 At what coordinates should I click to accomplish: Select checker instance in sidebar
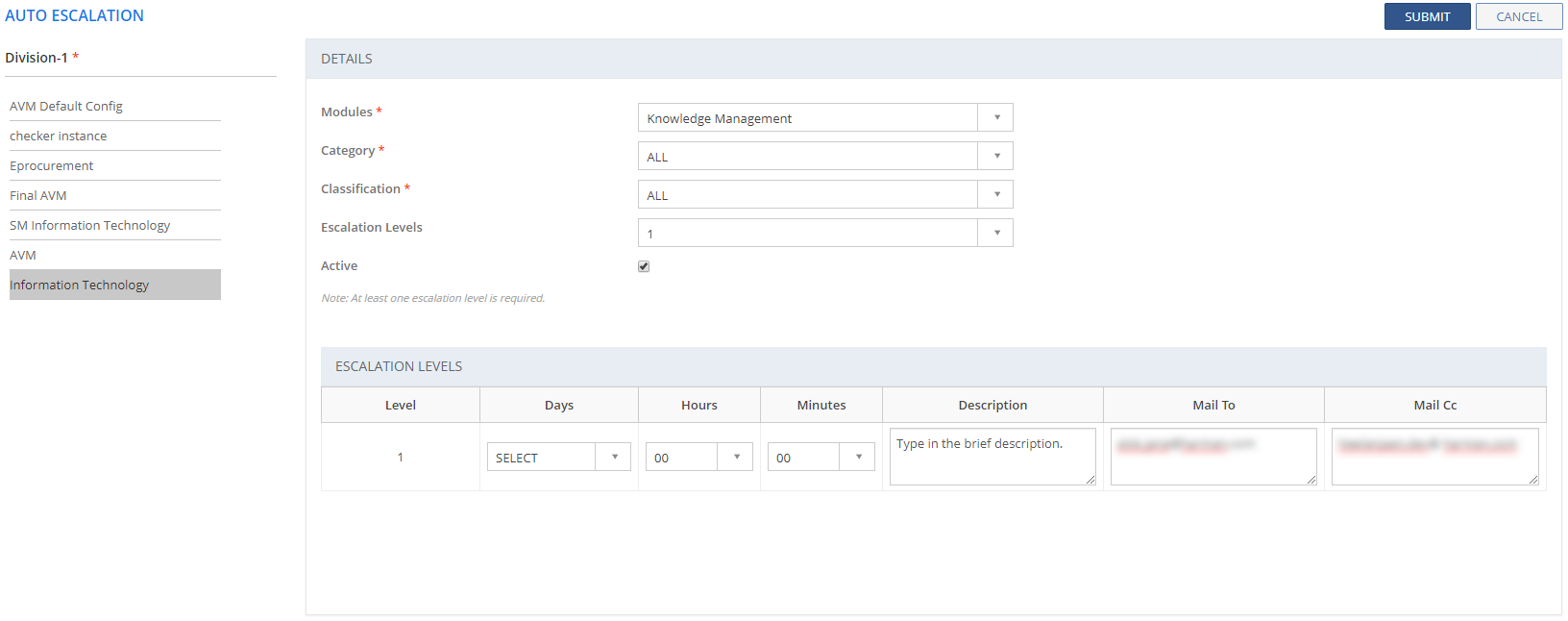59,136
